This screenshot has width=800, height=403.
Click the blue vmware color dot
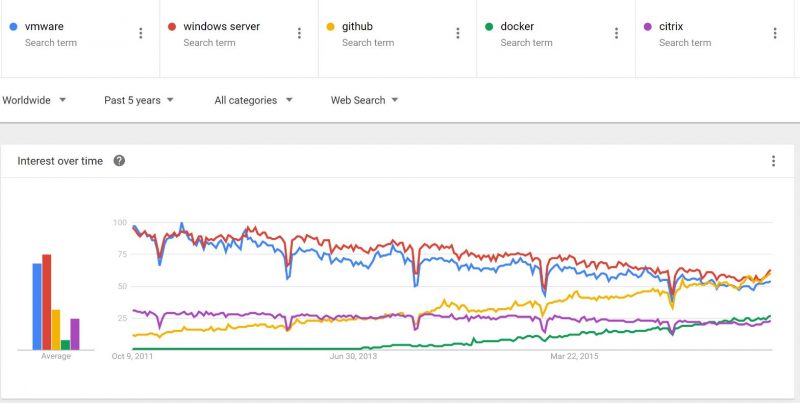12,27
